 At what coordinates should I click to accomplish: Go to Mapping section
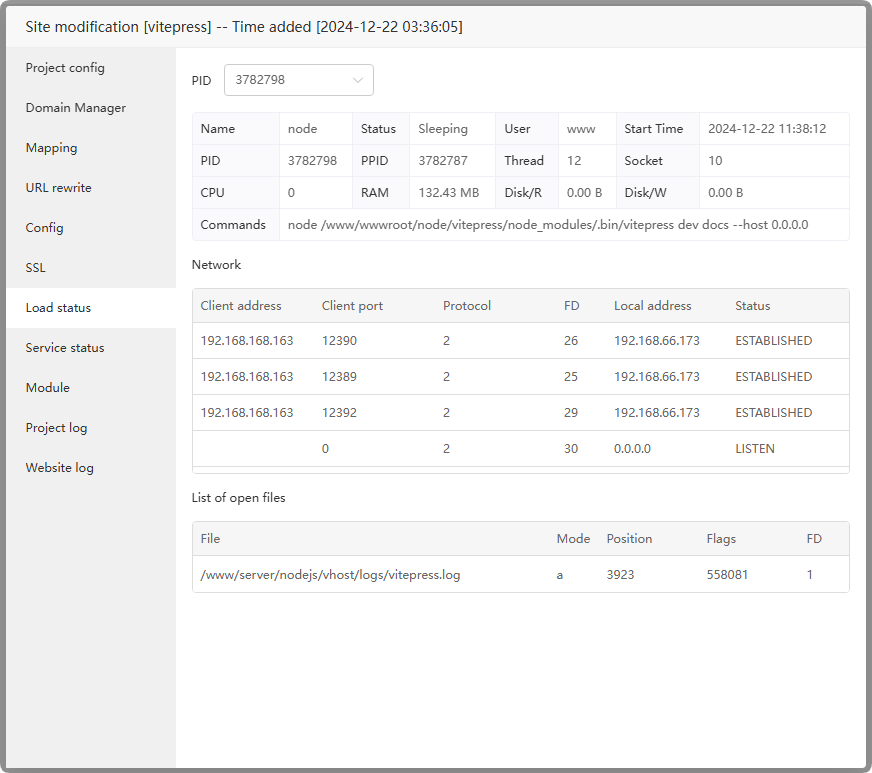pos(51,148)
